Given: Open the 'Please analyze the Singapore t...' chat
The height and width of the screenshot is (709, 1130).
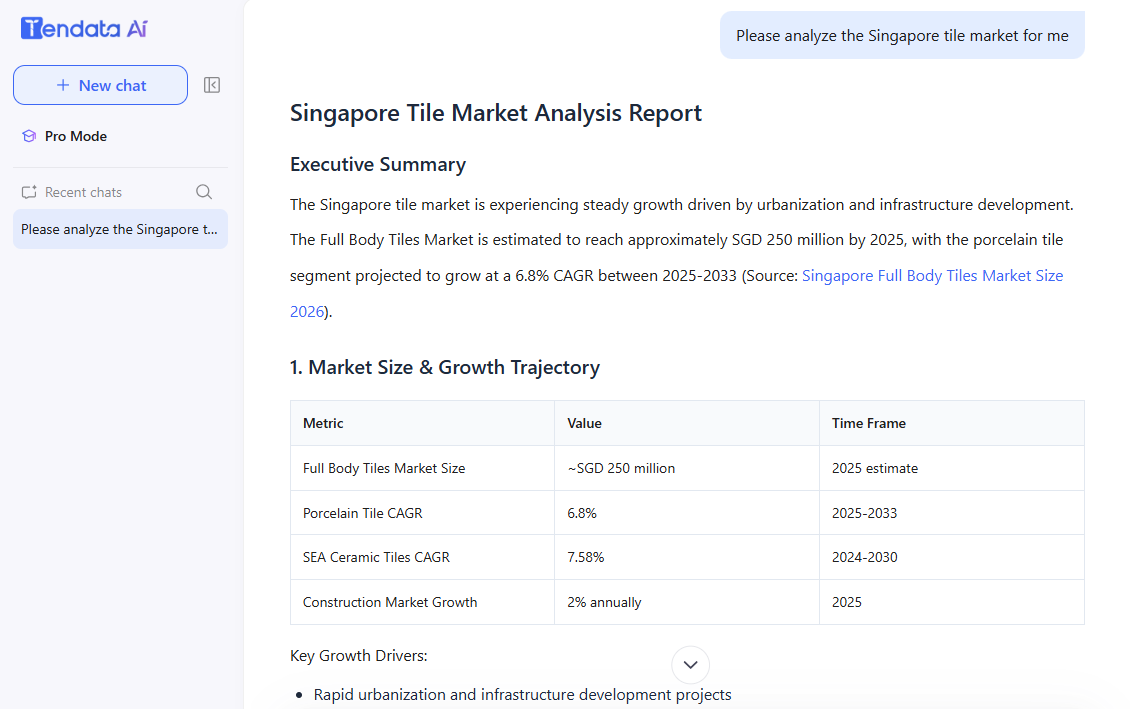Looking at the screenshot, I should tap(120, 229).
